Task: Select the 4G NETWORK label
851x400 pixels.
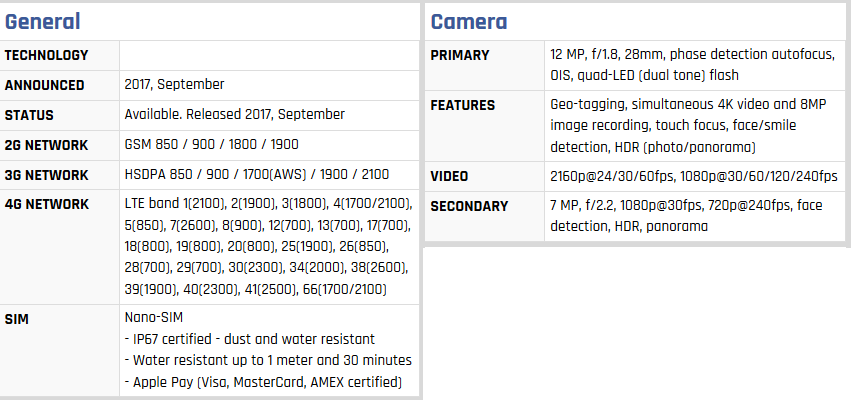Action: click(47, 204)
